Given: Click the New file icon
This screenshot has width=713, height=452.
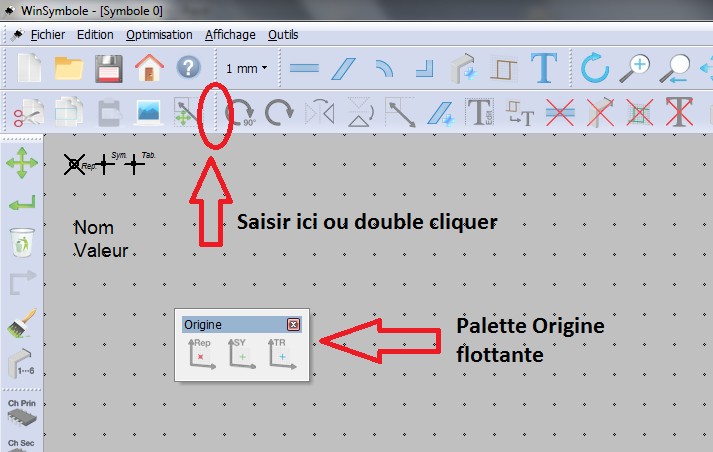Looking at the screenshot, I should point(29,68).
